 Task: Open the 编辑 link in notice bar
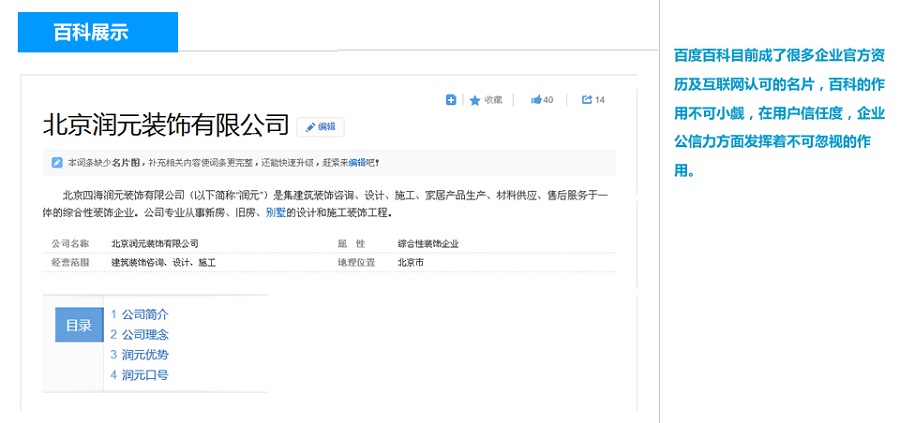click(357, 163)
